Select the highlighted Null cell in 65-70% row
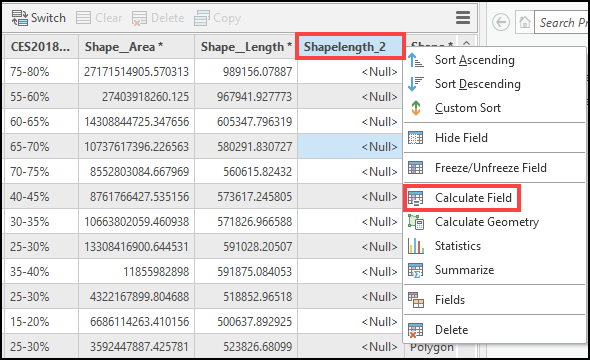 350,146
